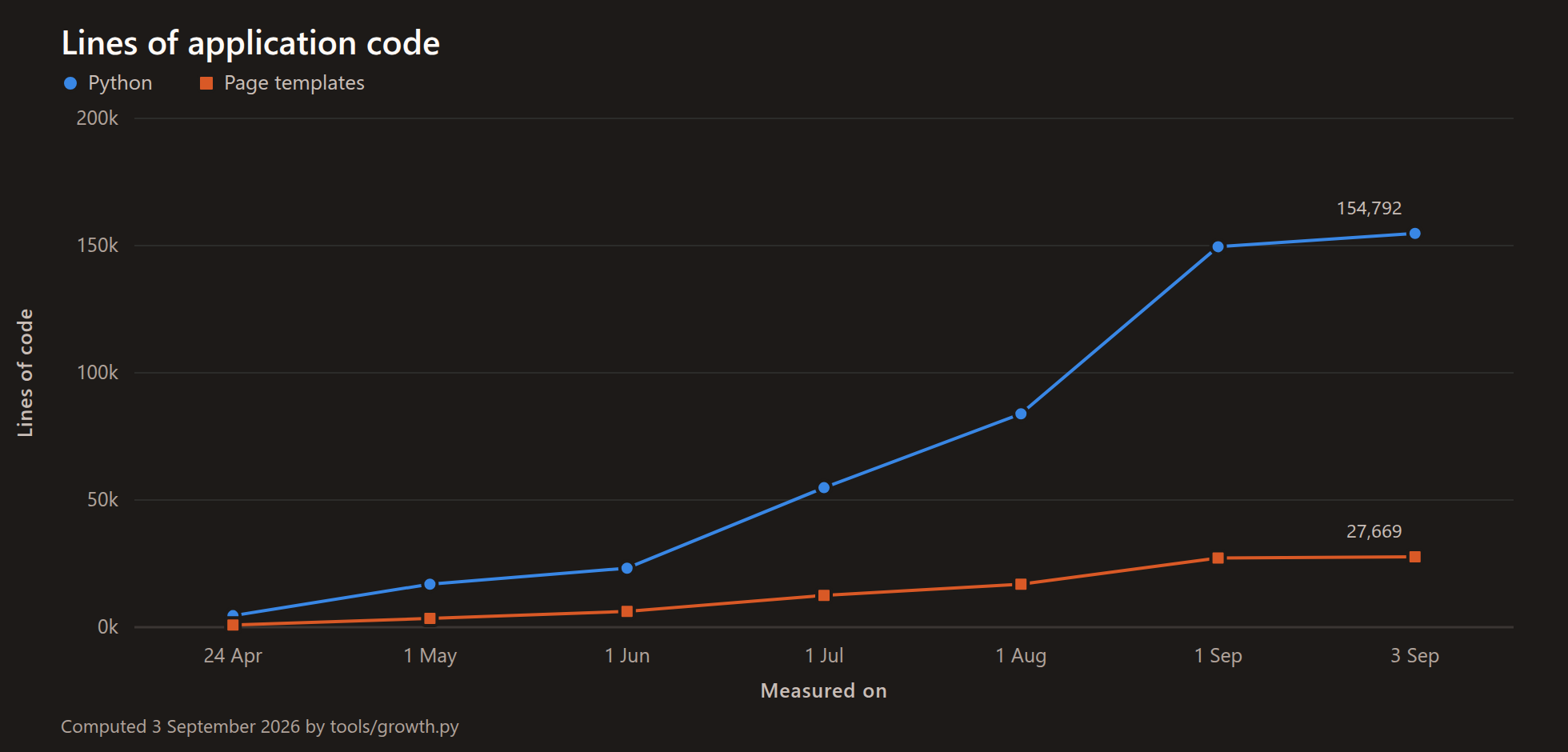Click the 24 Apr x-axis label
The width and height of the screenshot is (1568, 752).
click(x=233, y=656)
